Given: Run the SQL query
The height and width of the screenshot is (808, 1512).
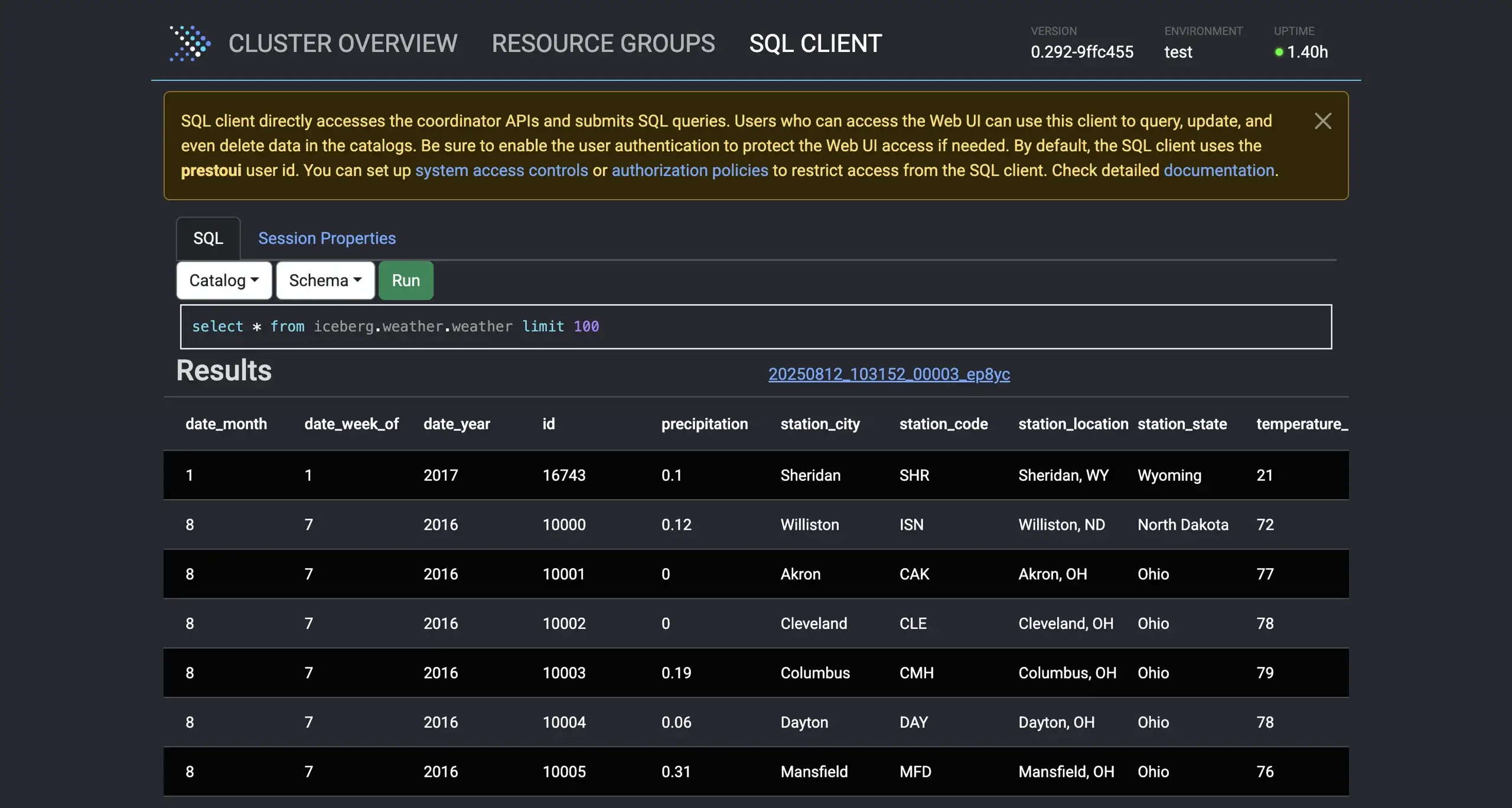Looking at the screenshot, I should (406, 281).
